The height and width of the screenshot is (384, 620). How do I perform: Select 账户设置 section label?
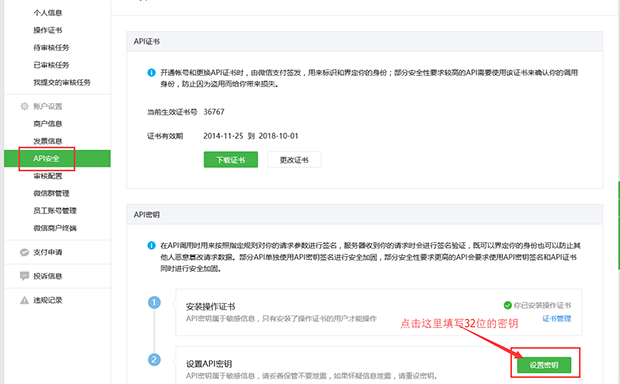point(48,106)
